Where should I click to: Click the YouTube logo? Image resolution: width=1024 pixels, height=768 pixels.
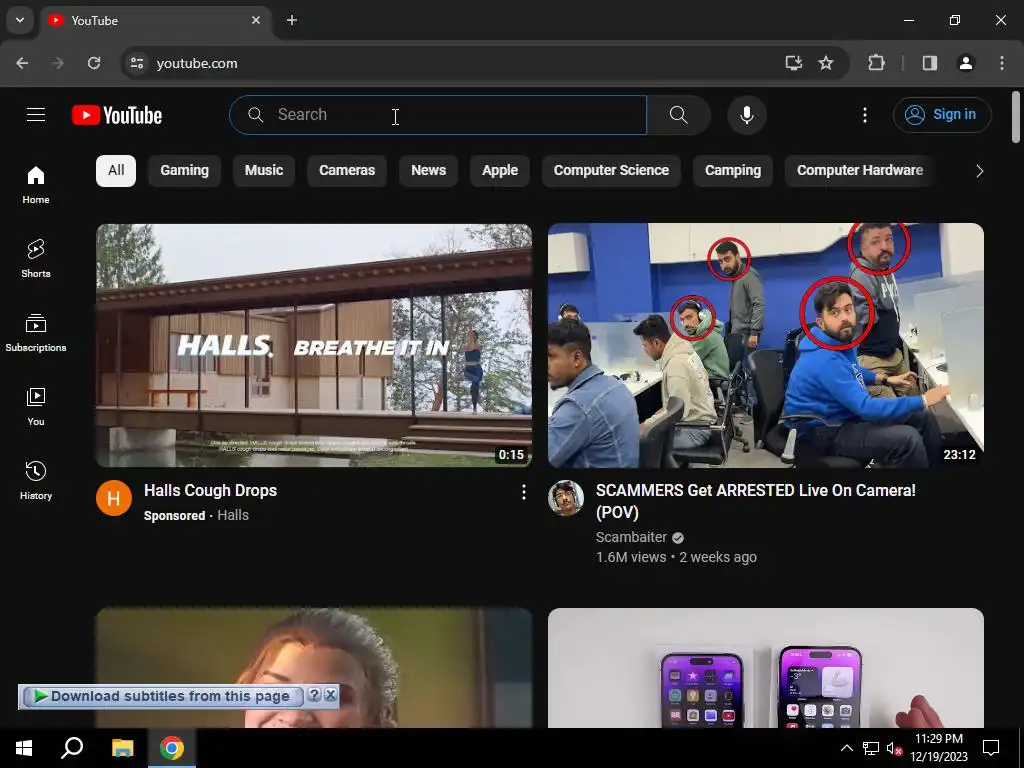point(117,115)
